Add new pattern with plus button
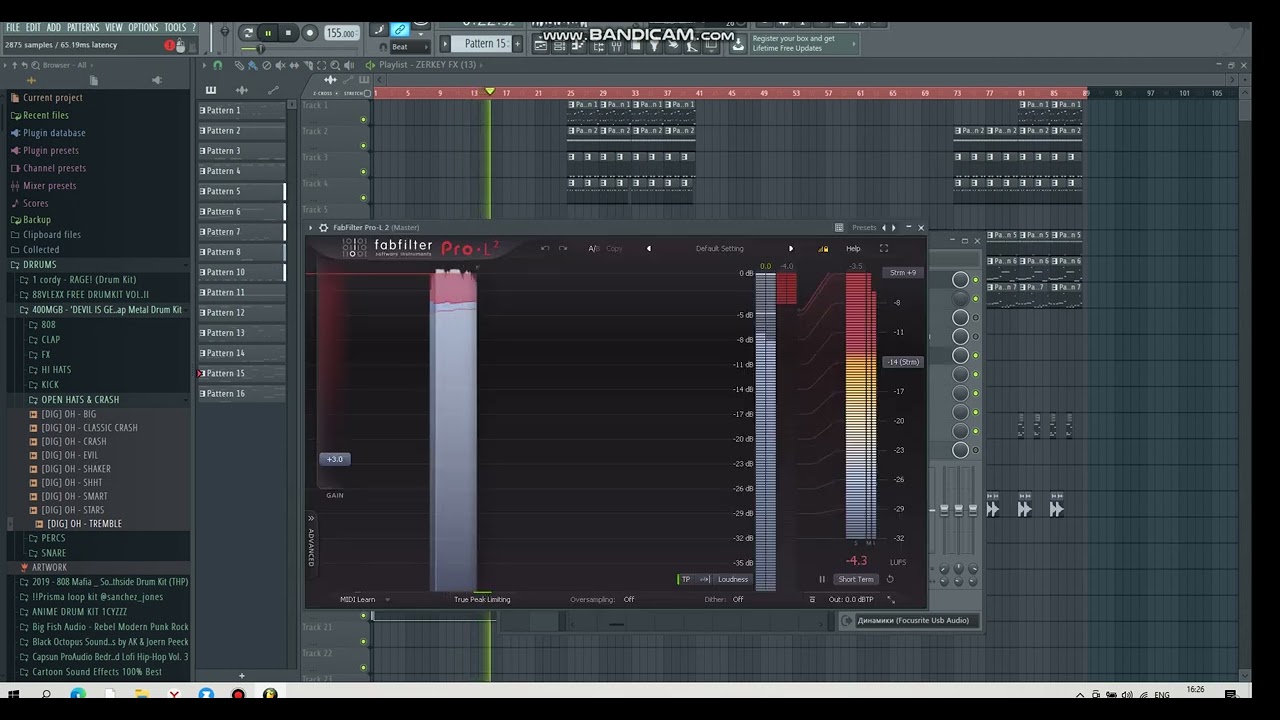1280x720 pixels. point(516,43)
